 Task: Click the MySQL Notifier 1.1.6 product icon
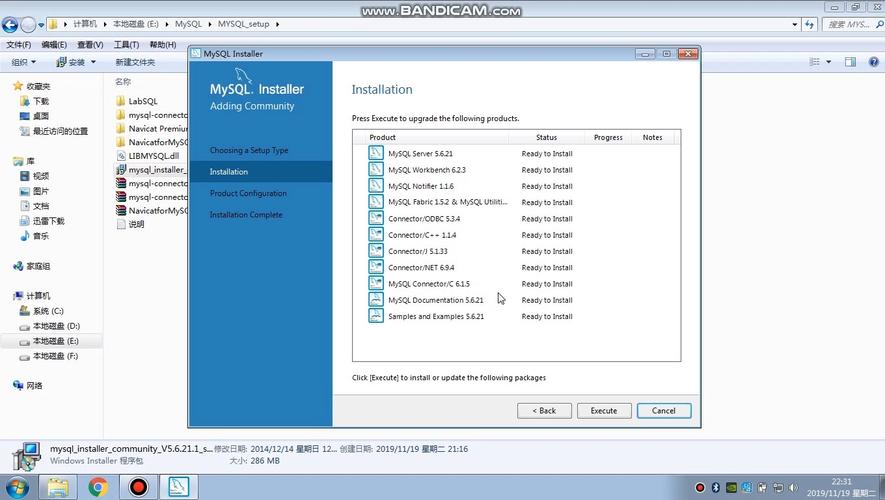376,186
